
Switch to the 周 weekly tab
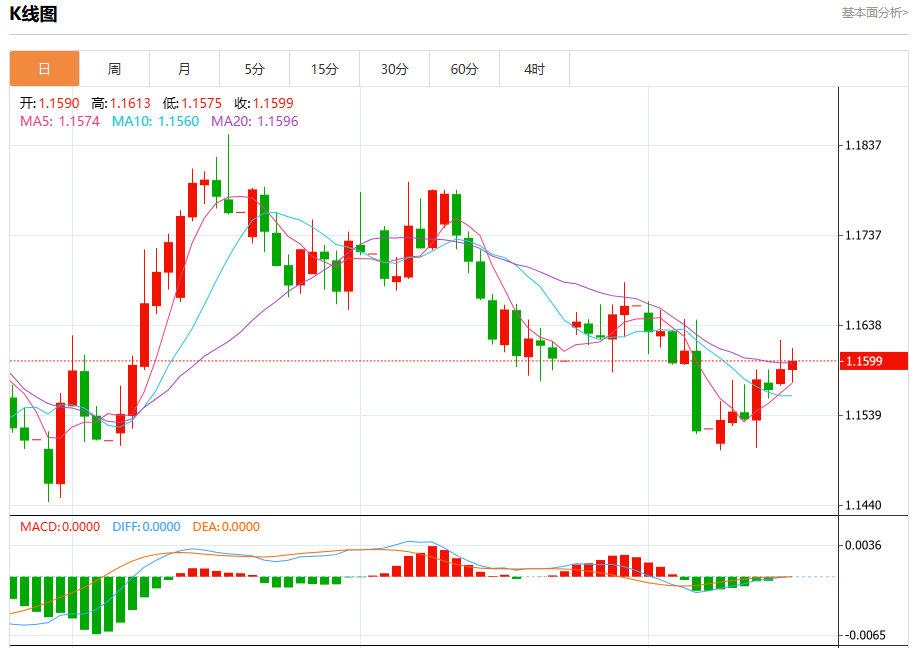[114, 69]
